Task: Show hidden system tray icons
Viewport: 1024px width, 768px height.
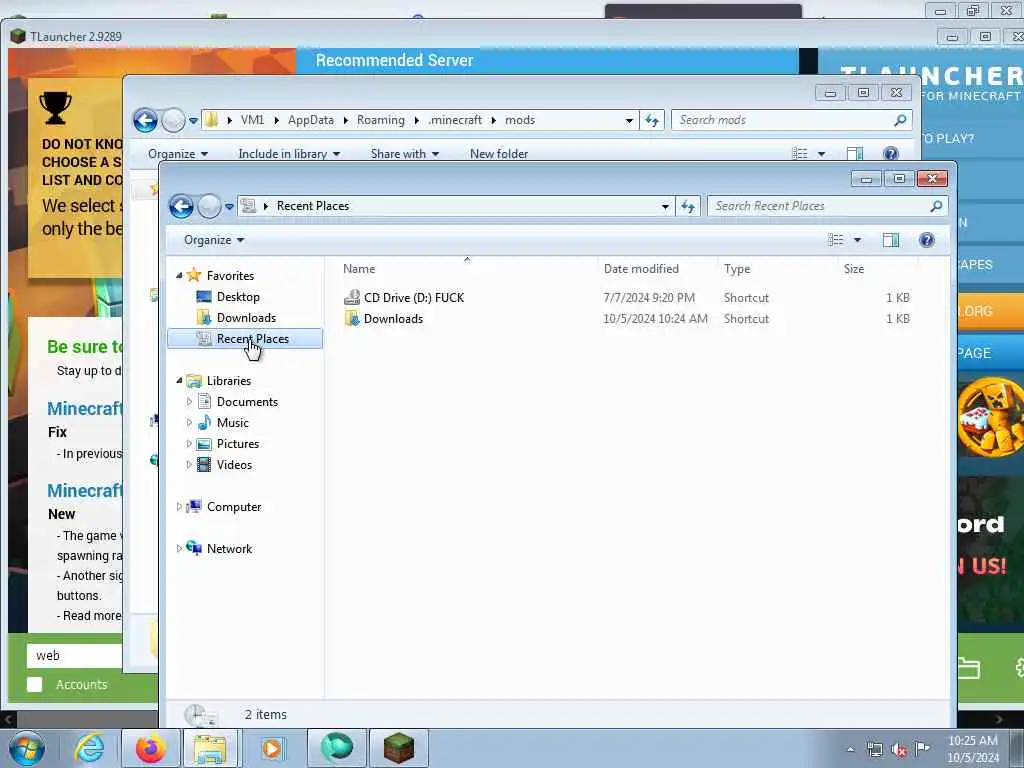Action: pos(850,750)
